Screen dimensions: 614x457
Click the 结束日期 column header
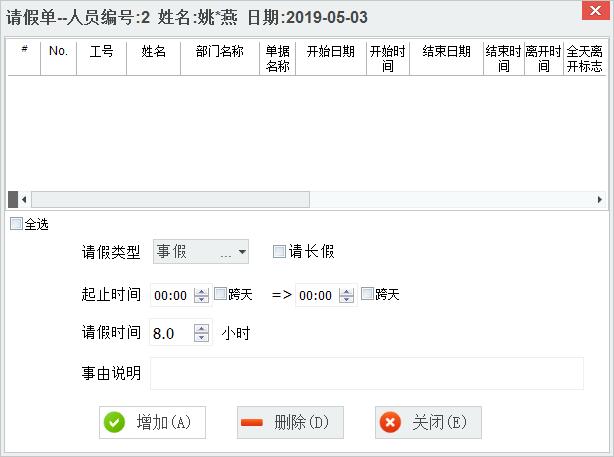point(446,58)
